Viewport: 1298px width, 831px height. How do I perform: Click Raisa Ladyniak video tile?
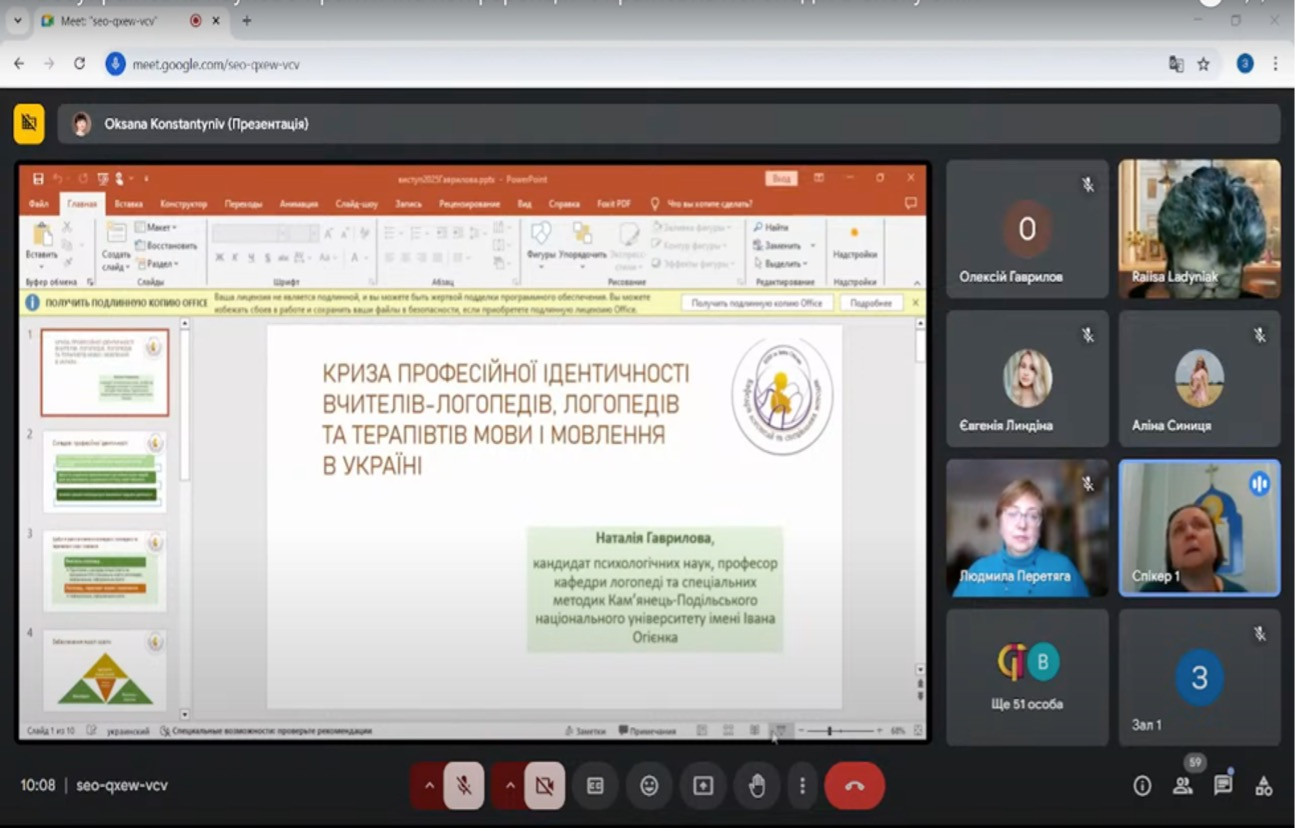(x=1199, y=229)
